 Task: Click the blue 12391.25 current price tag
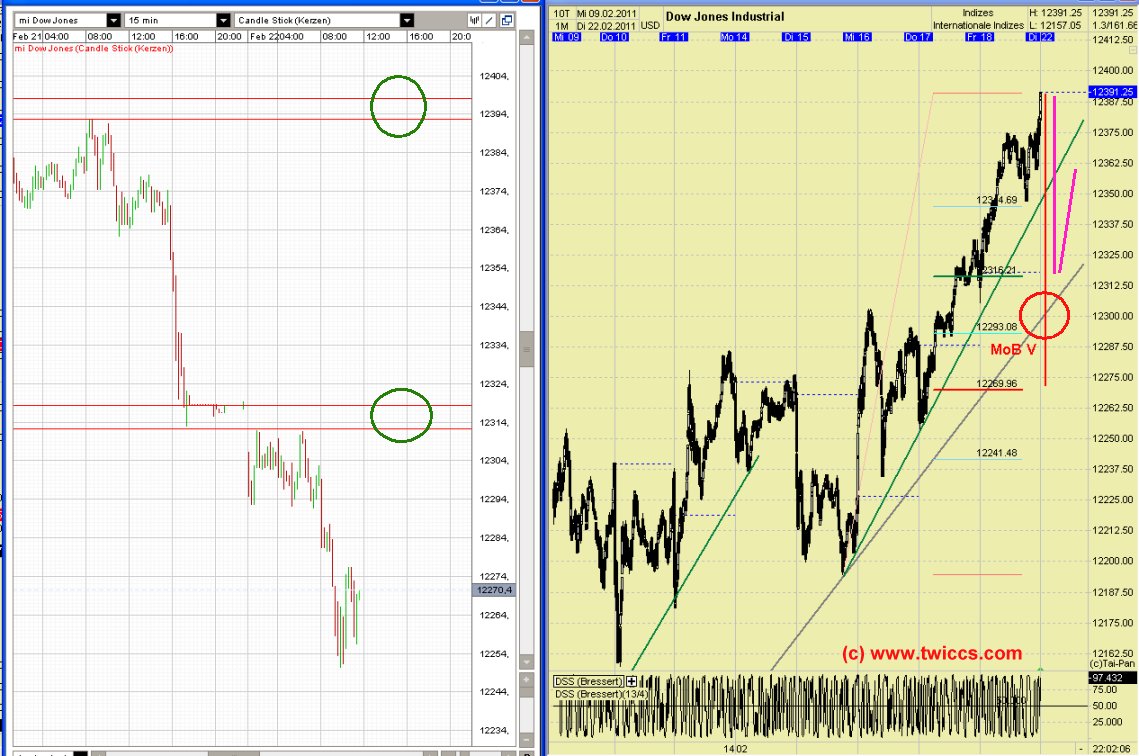tap(1111, 92)
